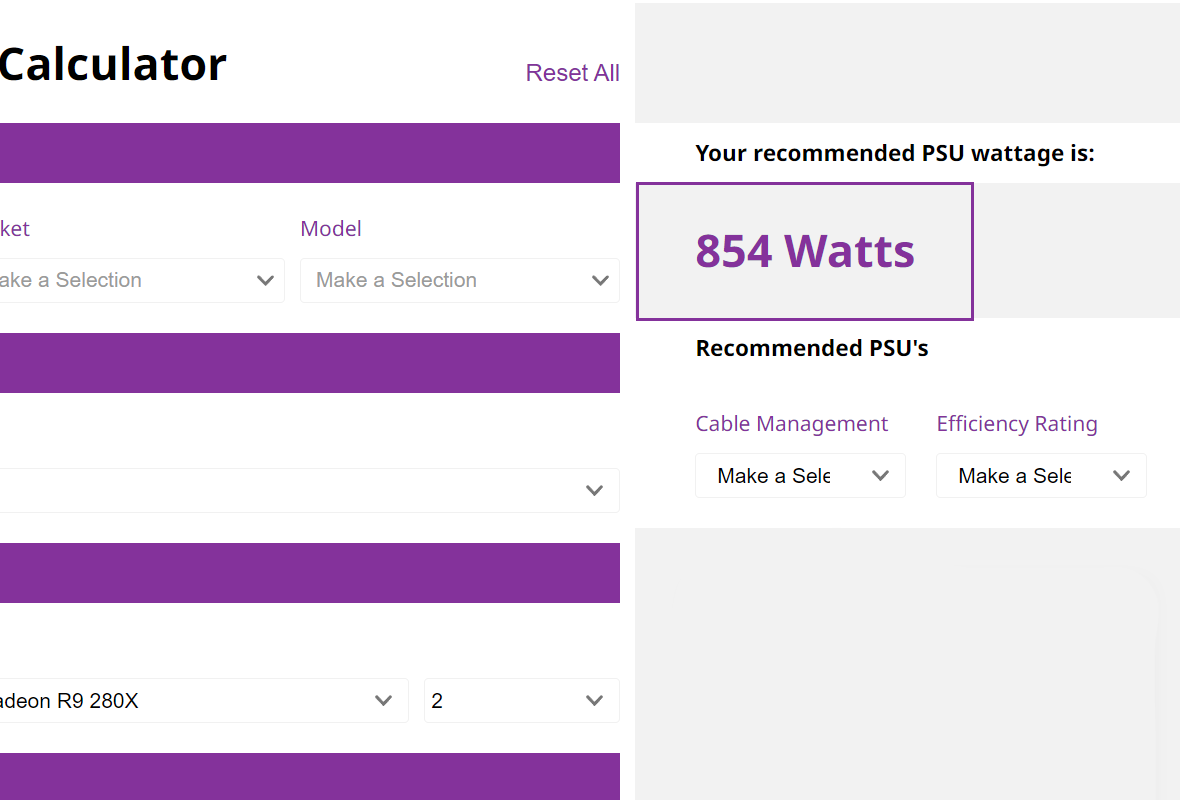Image resolution: width=1180 pixels, height=800 pixels.
Task: Click the chevron arrow of the Cable Management select
Action: (880, 476)
